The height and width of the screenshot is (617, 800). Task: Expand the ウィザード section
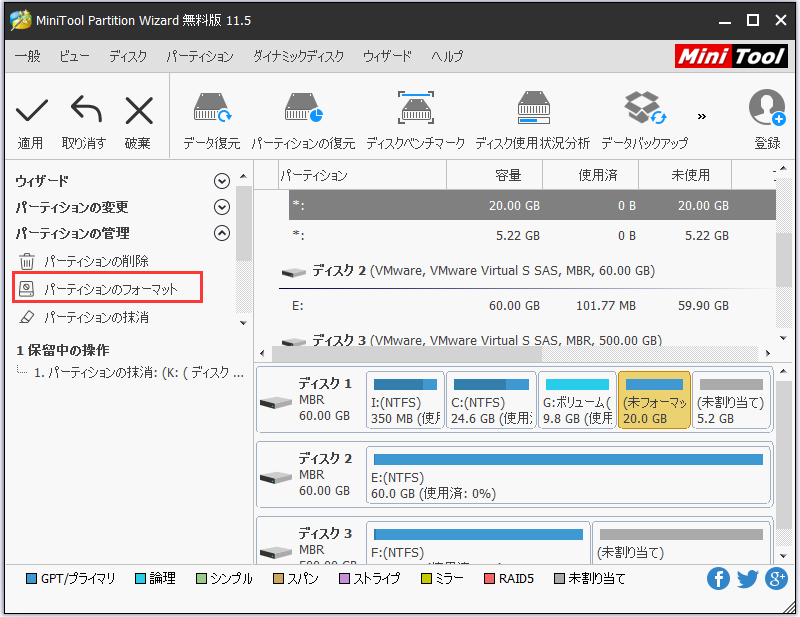click(222, 181)
